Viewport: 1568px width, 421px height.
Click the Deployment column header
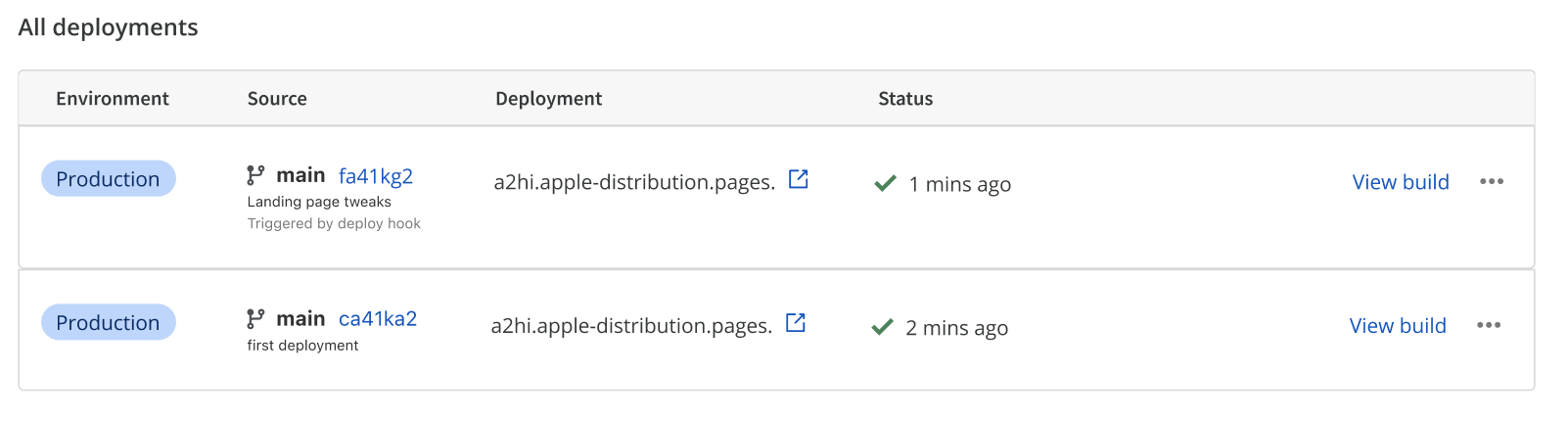pos(548,99)
